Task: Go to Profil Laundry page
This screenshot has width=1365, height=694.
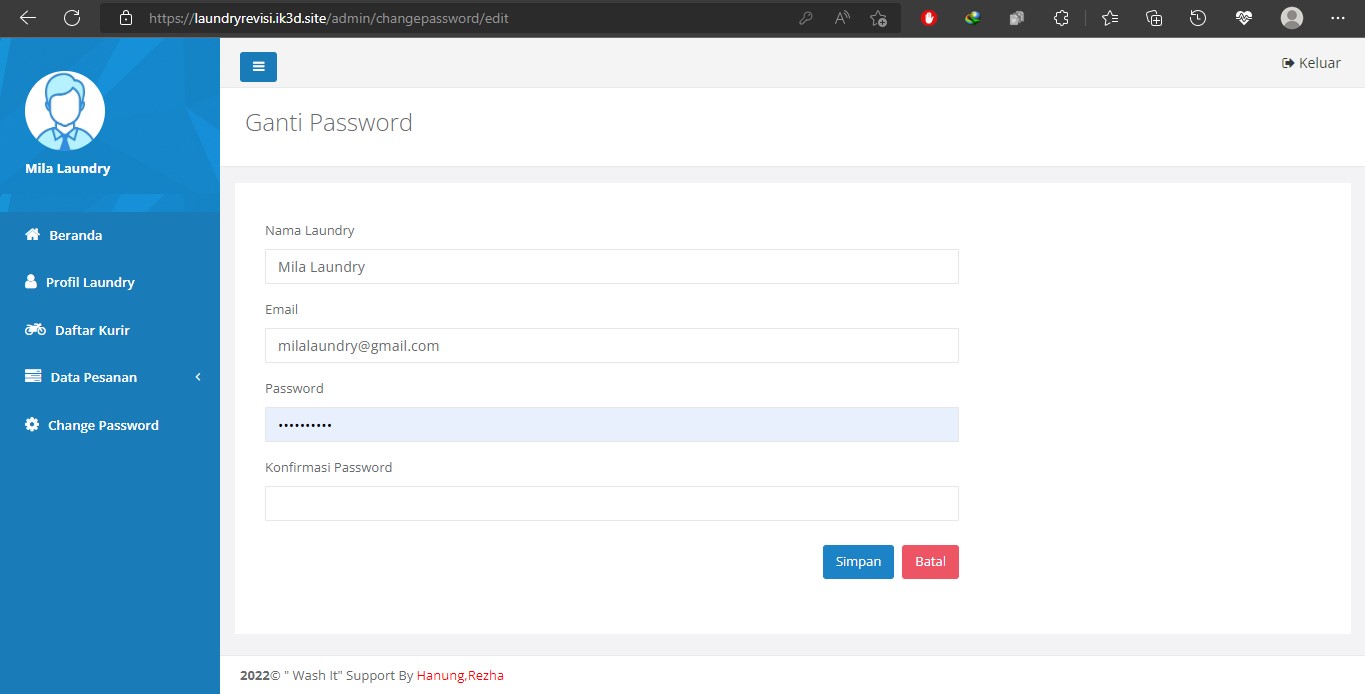Action: pos(89,283)
